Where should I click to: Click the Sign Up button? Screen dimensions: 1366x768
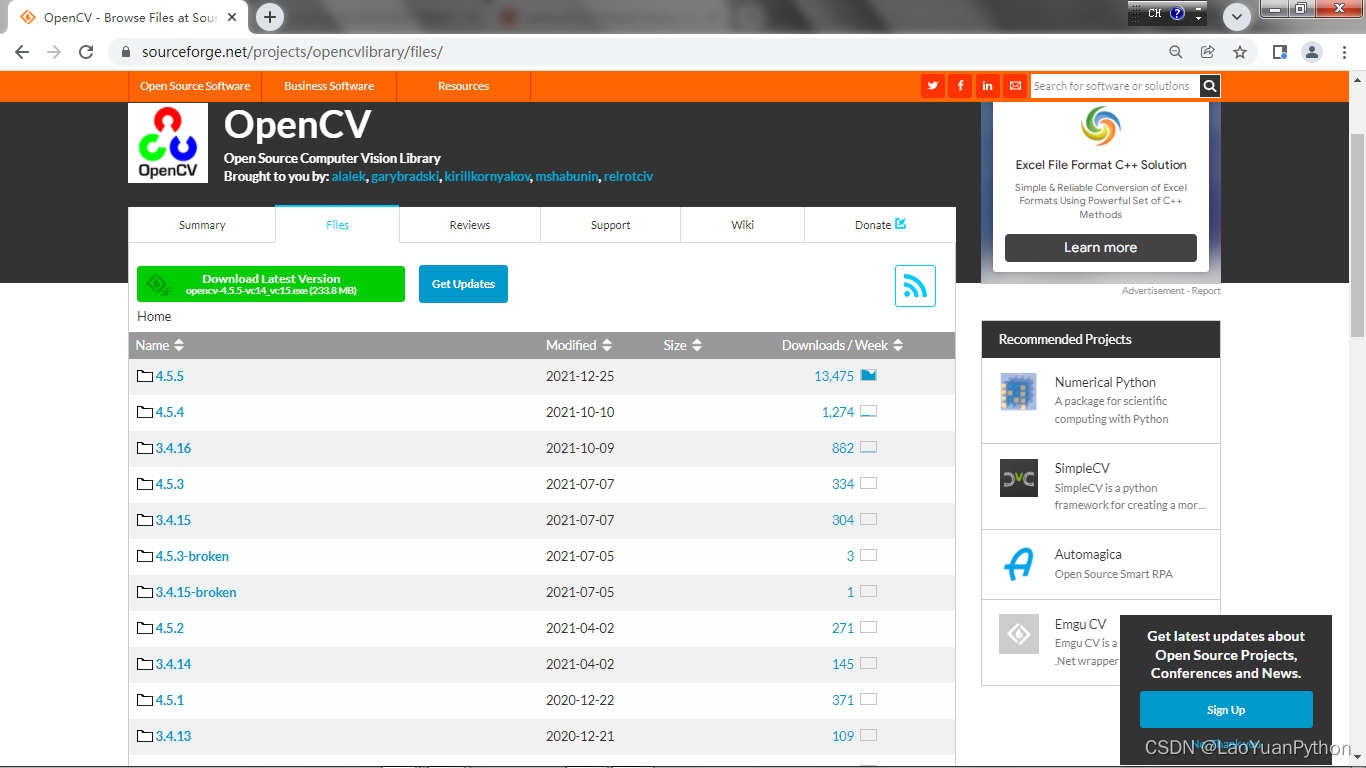pyautogui.click(x=1226, y=710)
